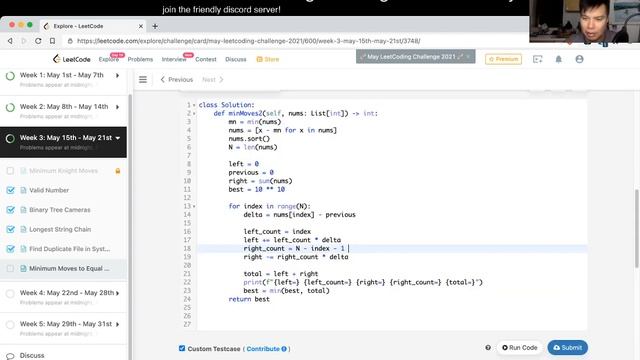Open the Problems menu
640x360 pixels.
click(x=140, y=59)
